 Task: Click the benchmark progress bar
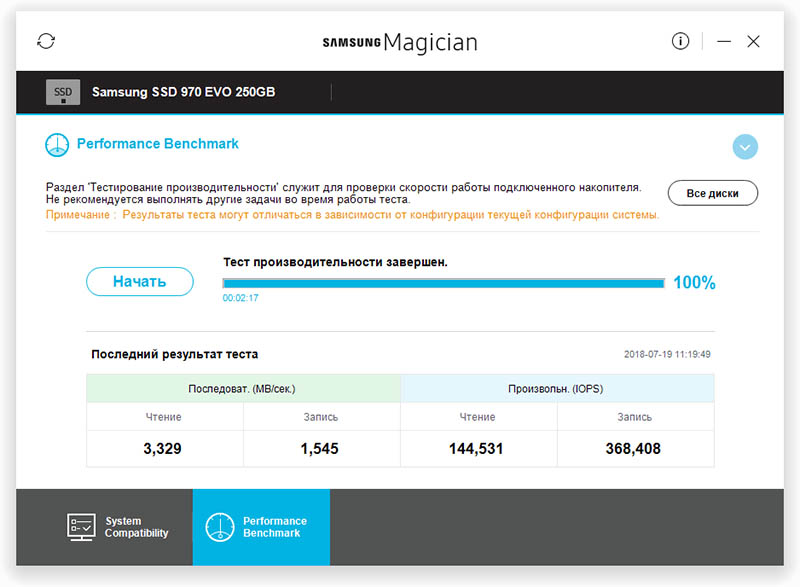(x=443, y=283)
